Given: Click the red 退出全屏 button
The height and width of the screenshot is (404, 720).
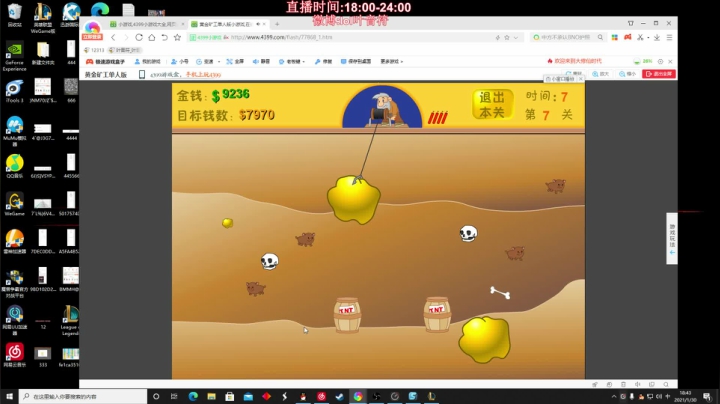Looking at the screenshot, I should click(659, 74).
